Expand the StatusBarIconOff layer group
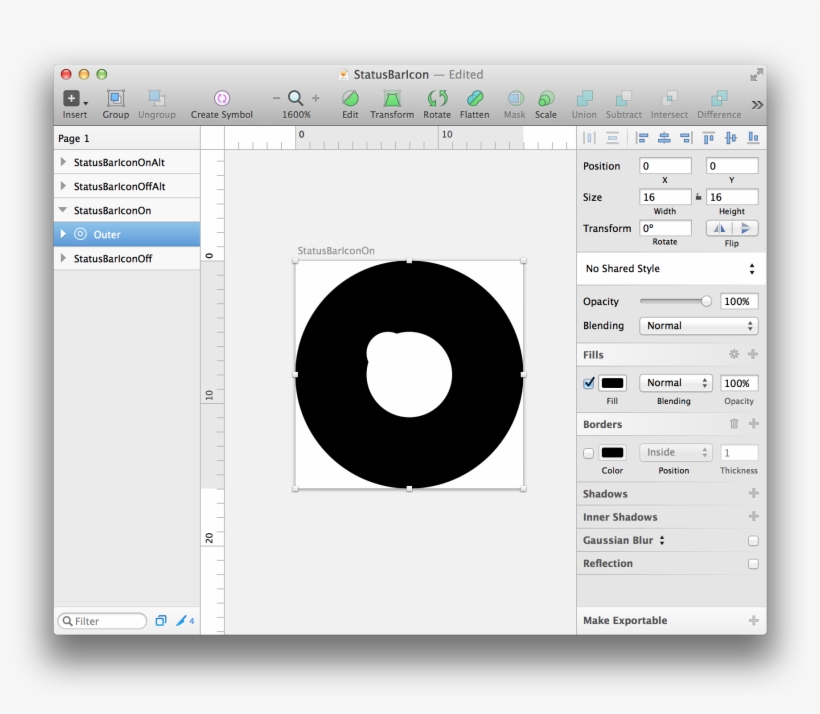This screenshot has width=820, height=714. point(64,257)
